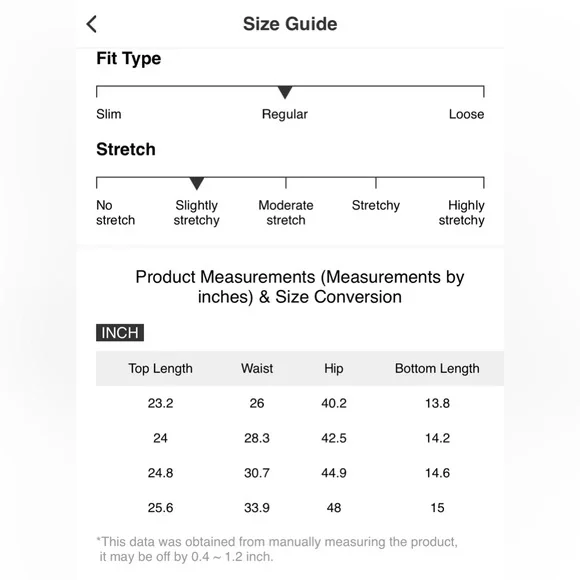
Task: Select the 15 bottom length cell
Action: [437, 508]
